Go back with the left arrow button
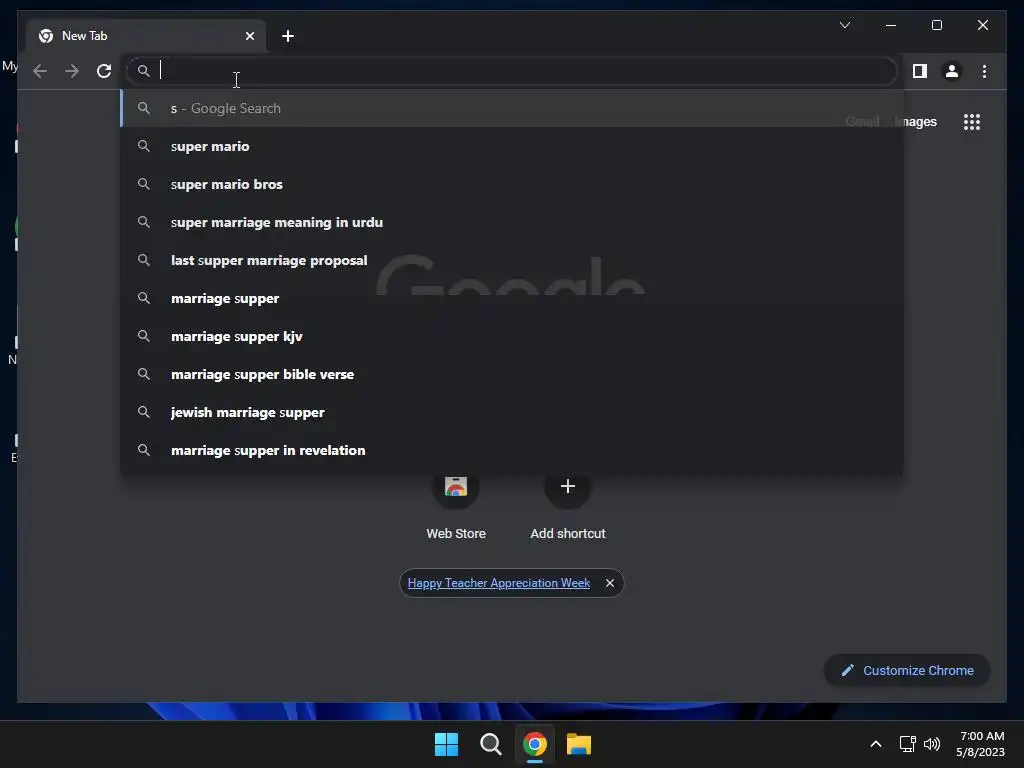The height and width of the screenshot is (768, 1024). point(40,71)
